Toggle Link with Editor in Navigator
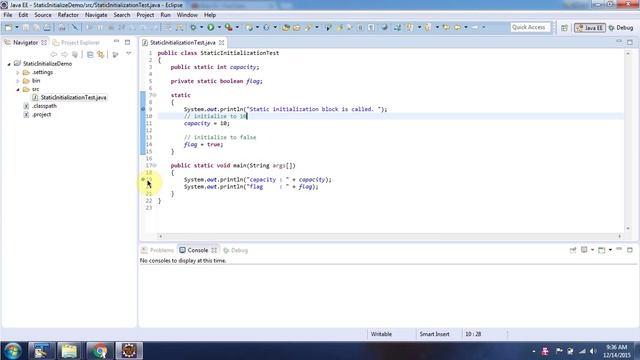The image size is (640, 360). click(x=100, y=54)
